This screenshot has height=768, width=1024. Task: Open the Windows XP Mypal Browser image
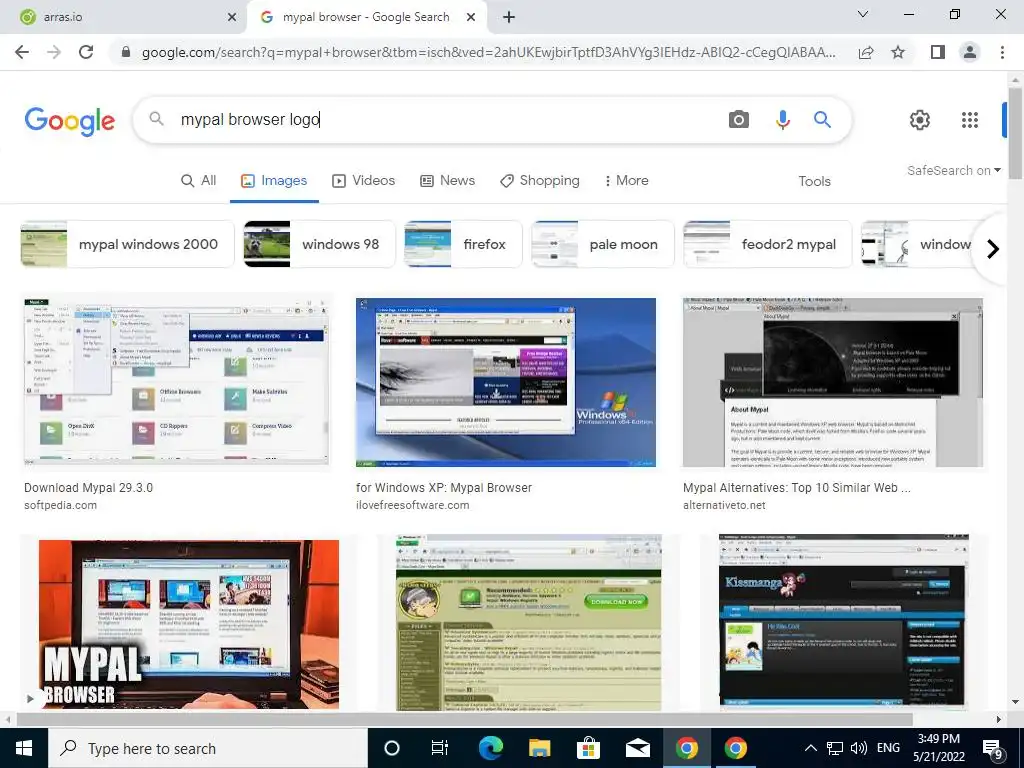click(506, 383)
